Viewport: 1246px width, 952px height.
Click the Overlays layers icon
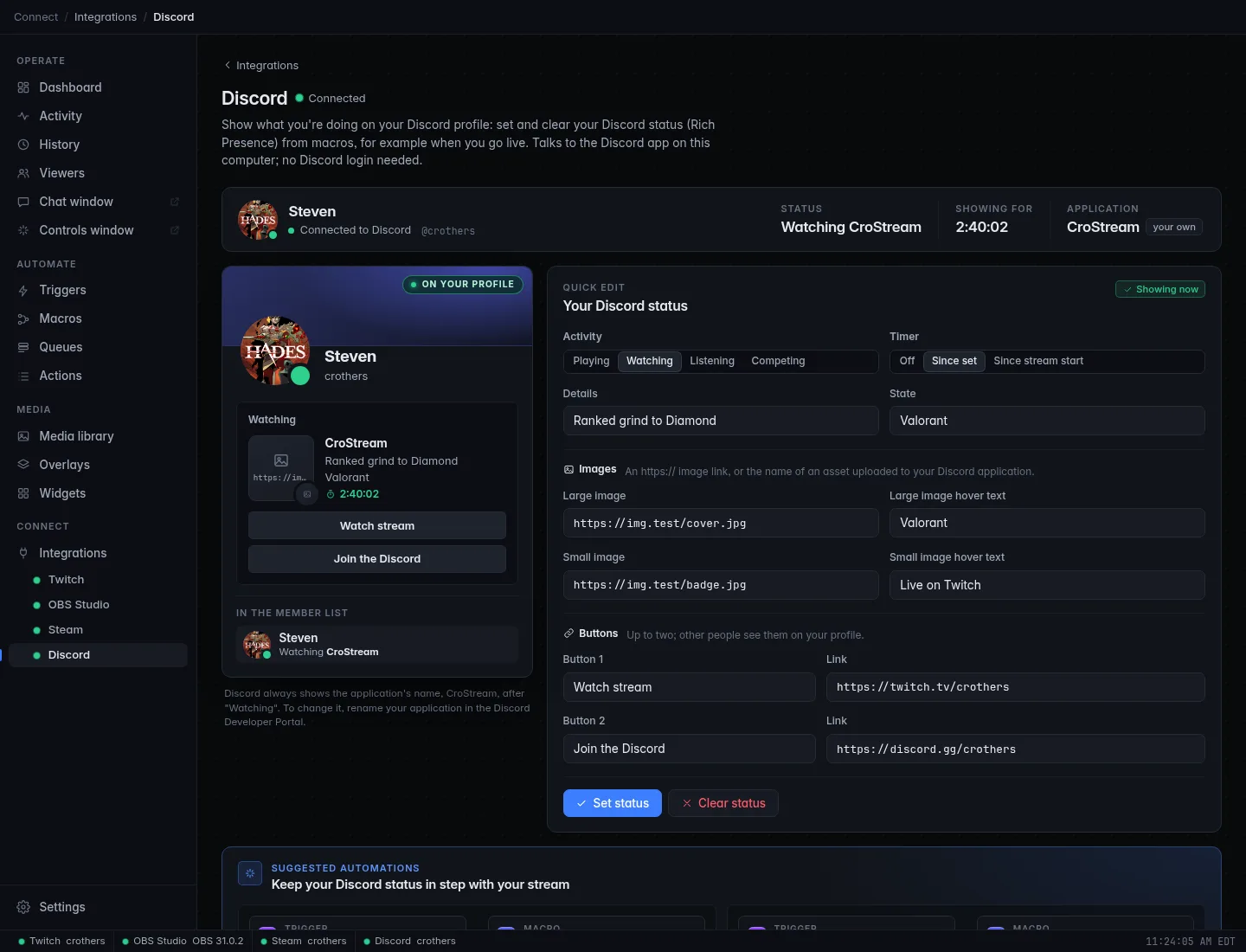(x=23, y=465)
